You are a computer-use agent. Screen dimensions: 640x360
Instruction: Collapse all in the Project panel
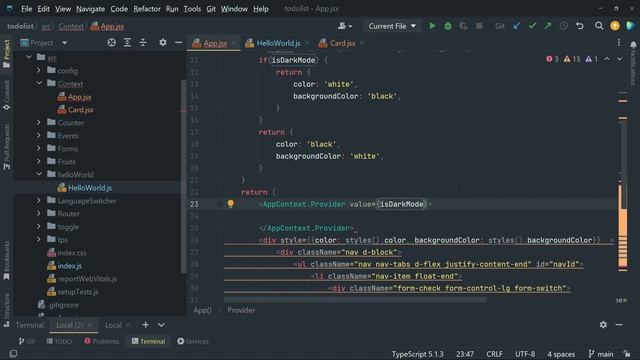coord(143,42)
